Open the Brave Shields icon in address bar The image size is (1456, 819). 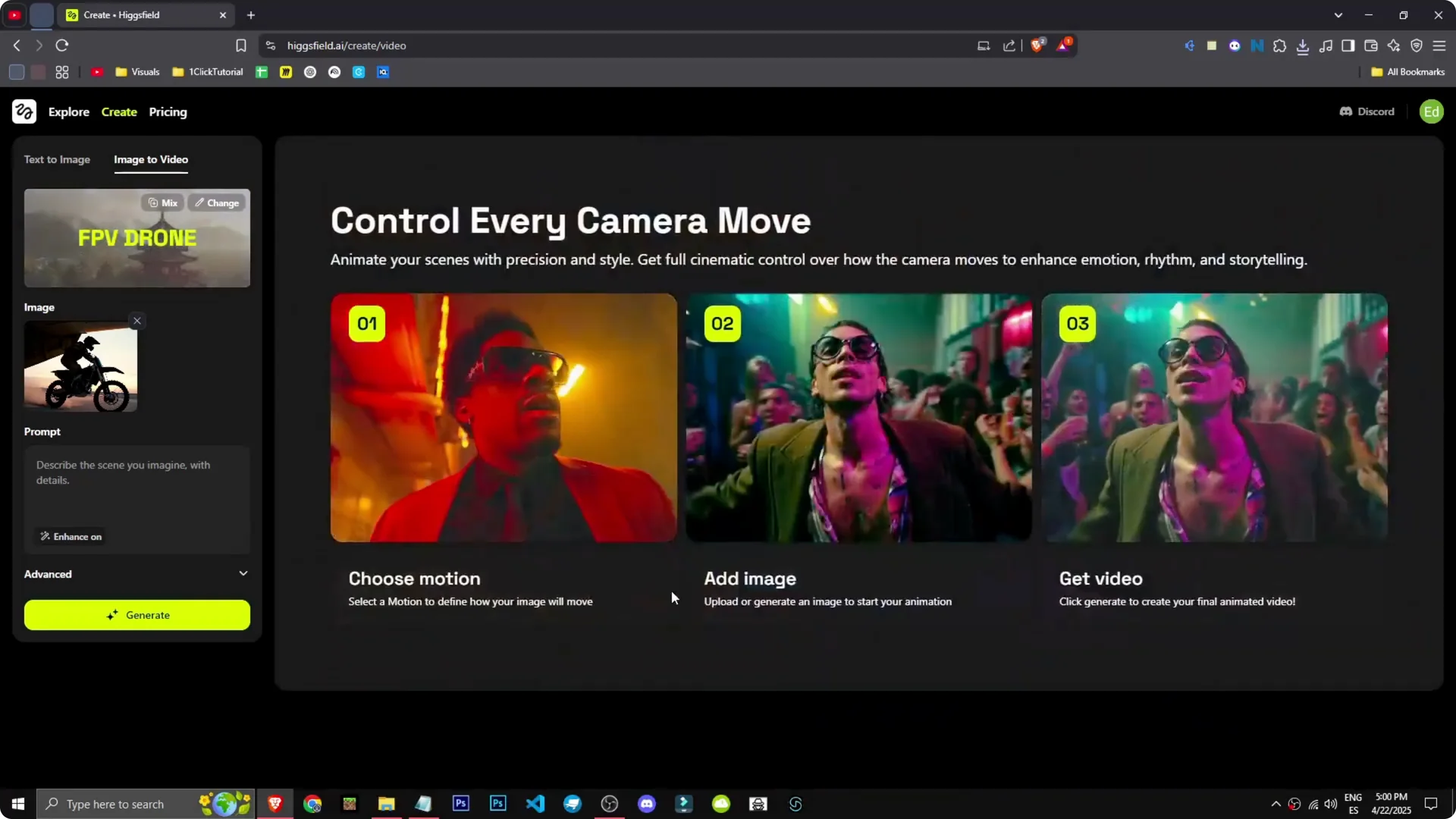(1037, 45)
